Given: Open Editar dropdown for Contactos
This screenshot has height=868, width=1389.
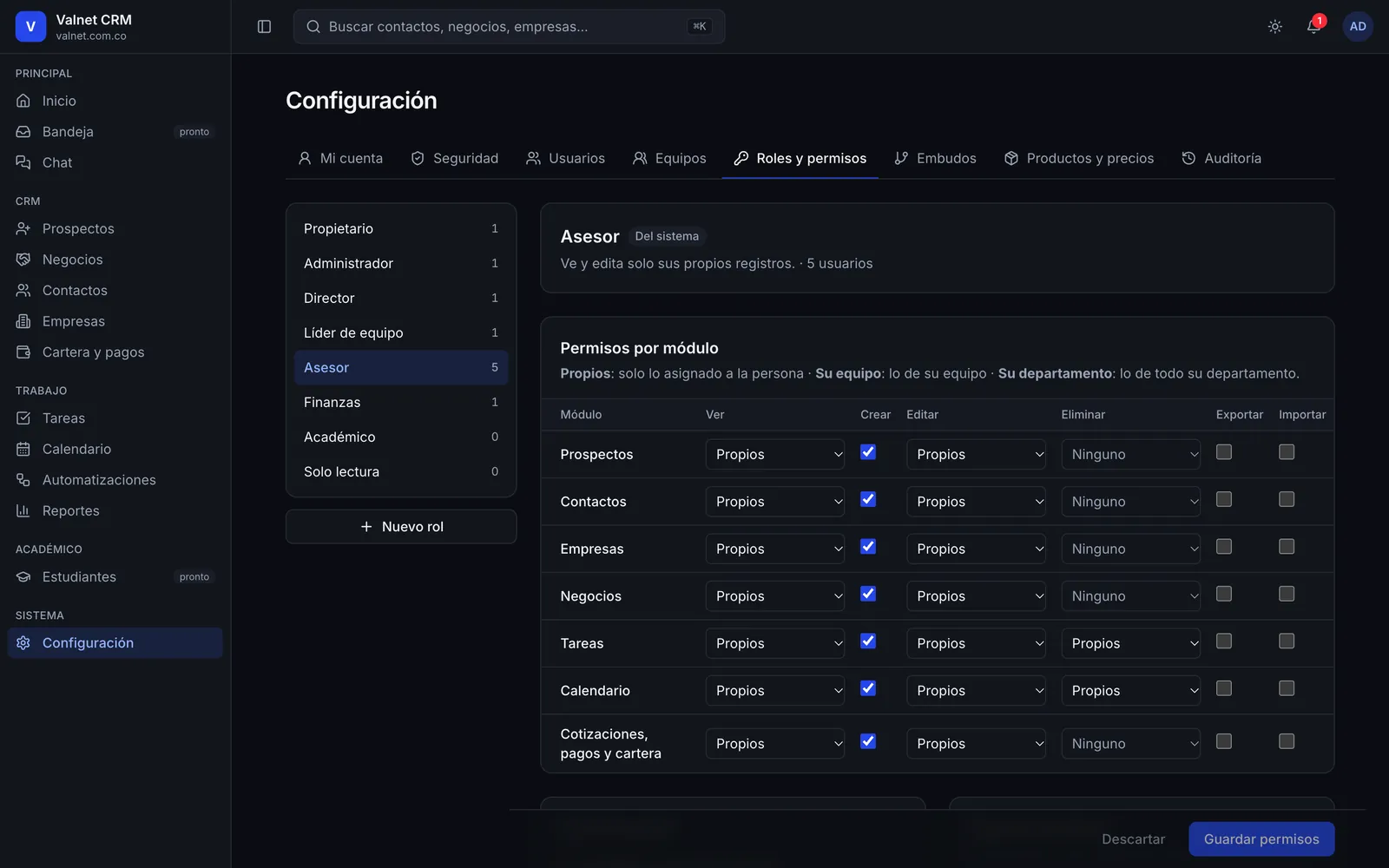Looking at the screenshot, I should click(976, 502).
